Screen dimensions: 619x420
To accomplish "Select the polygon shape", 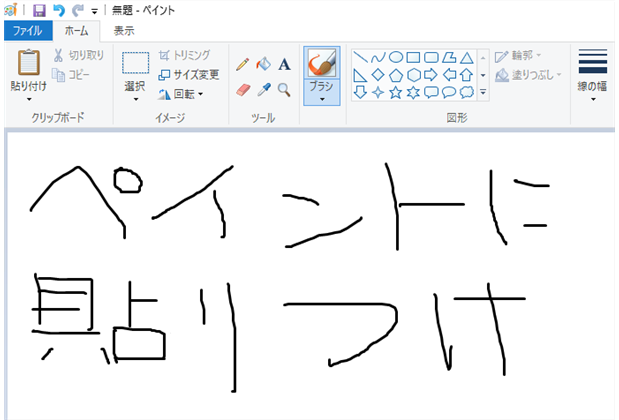I will click(449, 58).
